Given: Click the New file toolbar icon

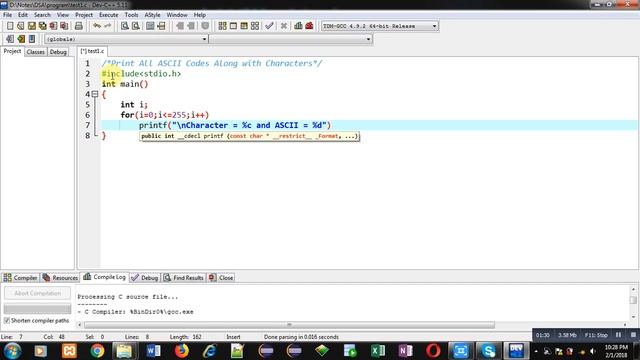Looking at the screenshot, I should point(10,26).
